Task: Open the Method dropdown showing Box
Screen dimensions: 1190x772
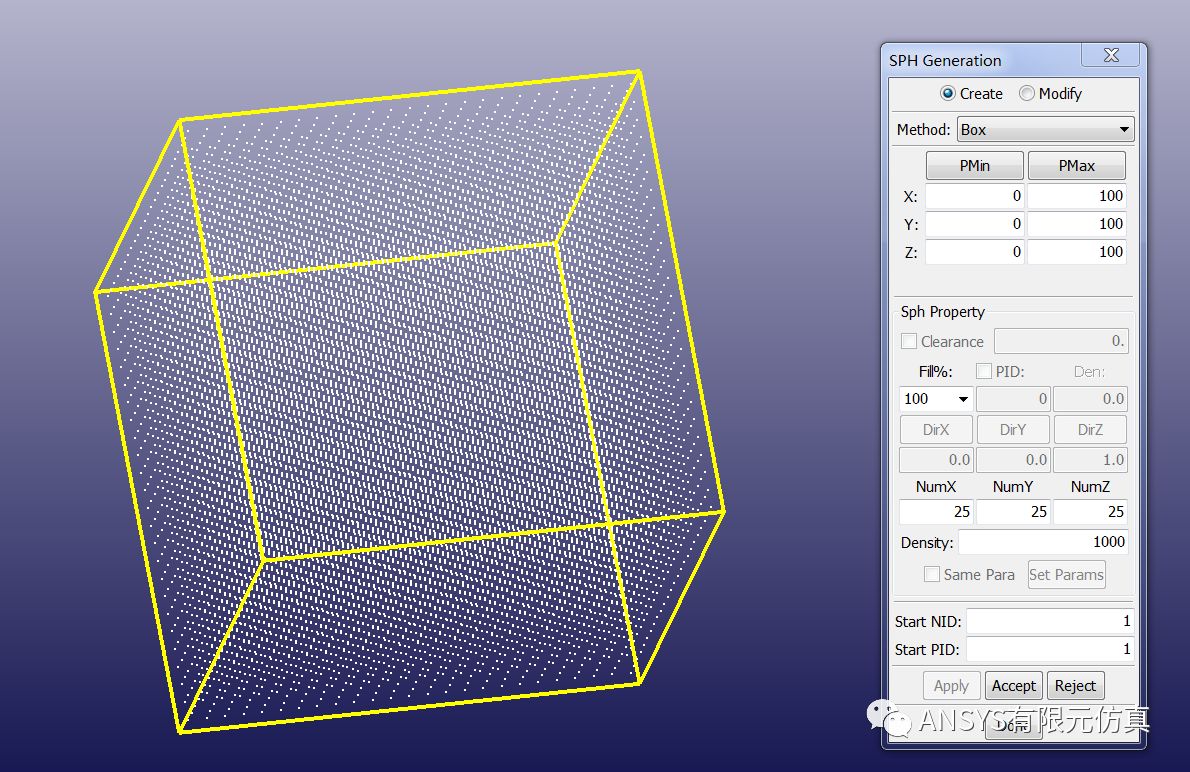Action: pos(1045,130)
